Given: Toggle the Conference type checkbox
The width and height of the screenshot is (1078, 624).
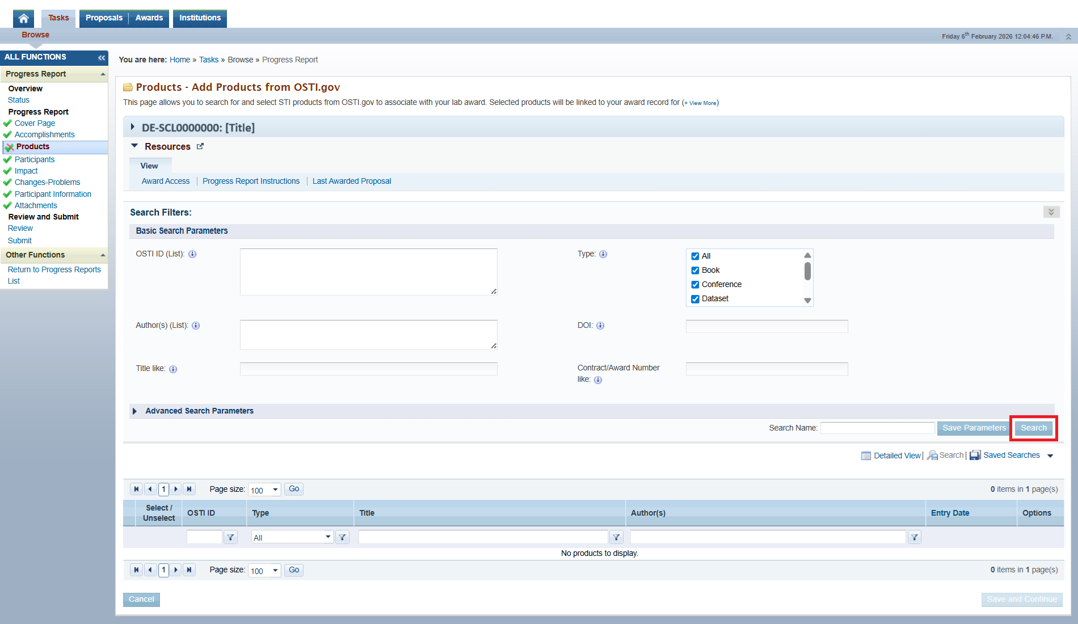Looking at the screenshot, I should (x=695, y=284).
